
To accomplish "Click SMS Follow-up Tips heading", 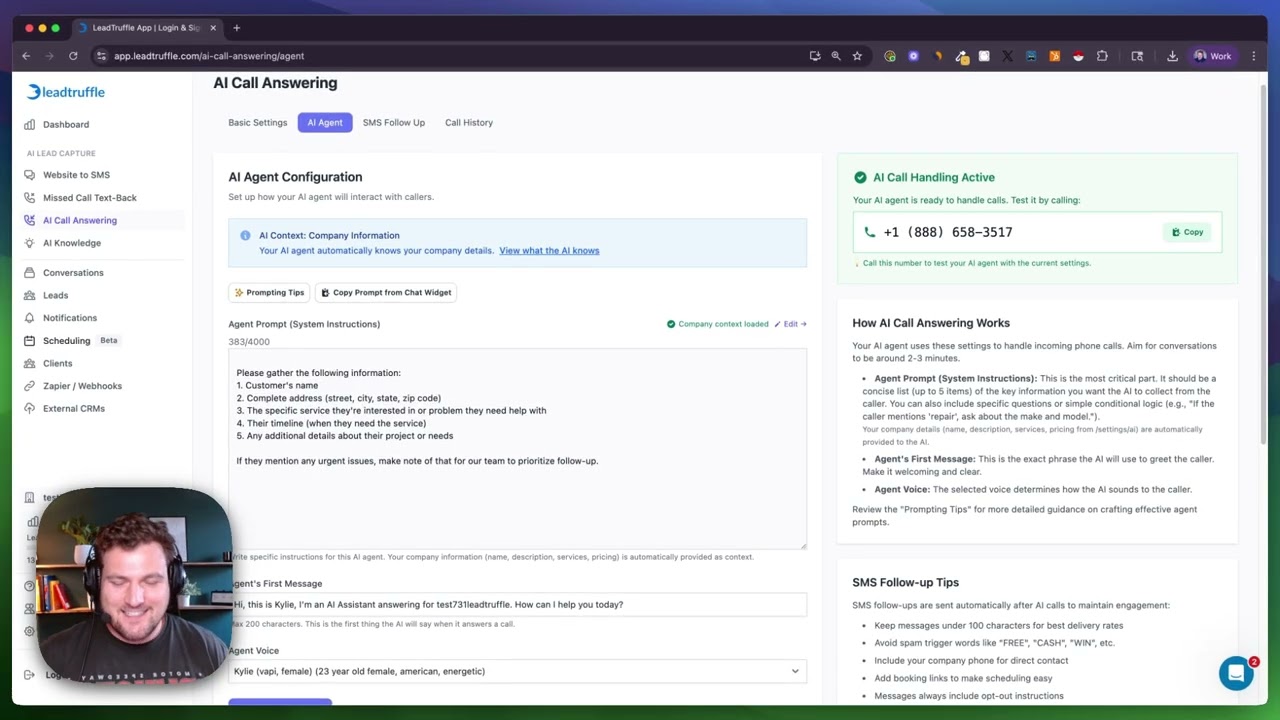I will pyautogui.click(x=905, y=582).
